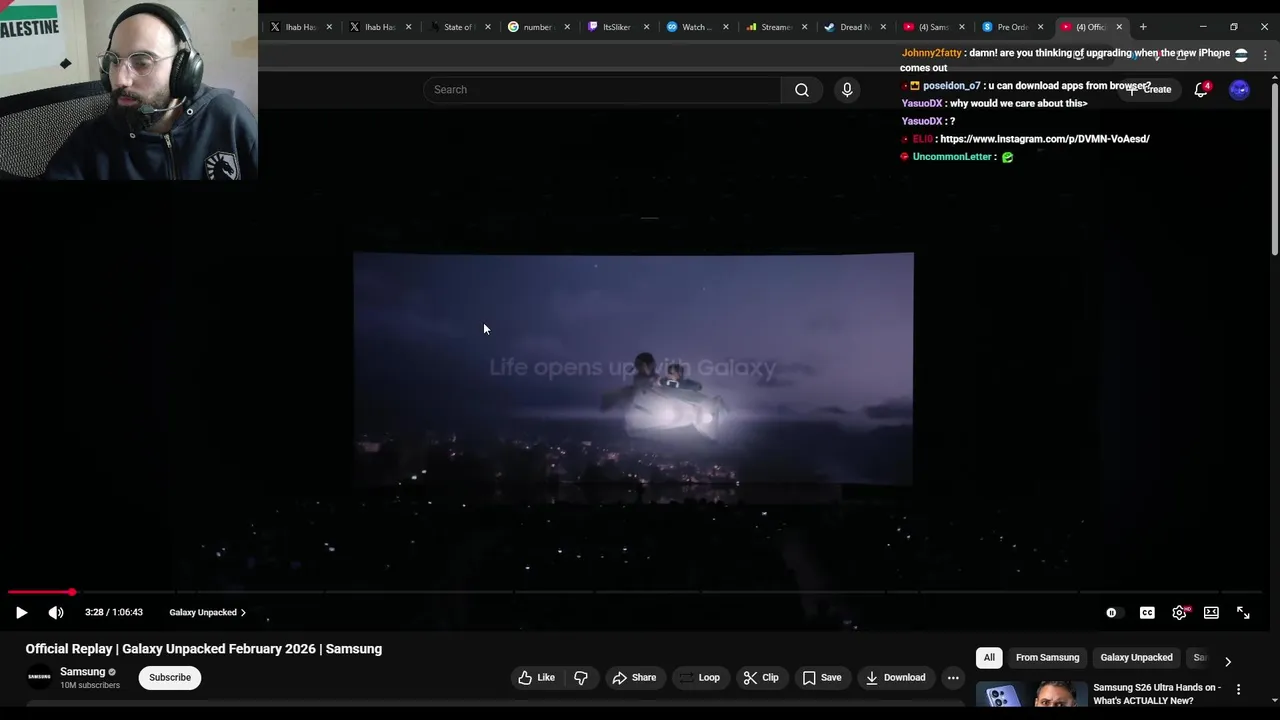Play the Galaxy Unpacked video

click(x=21, y=612)
